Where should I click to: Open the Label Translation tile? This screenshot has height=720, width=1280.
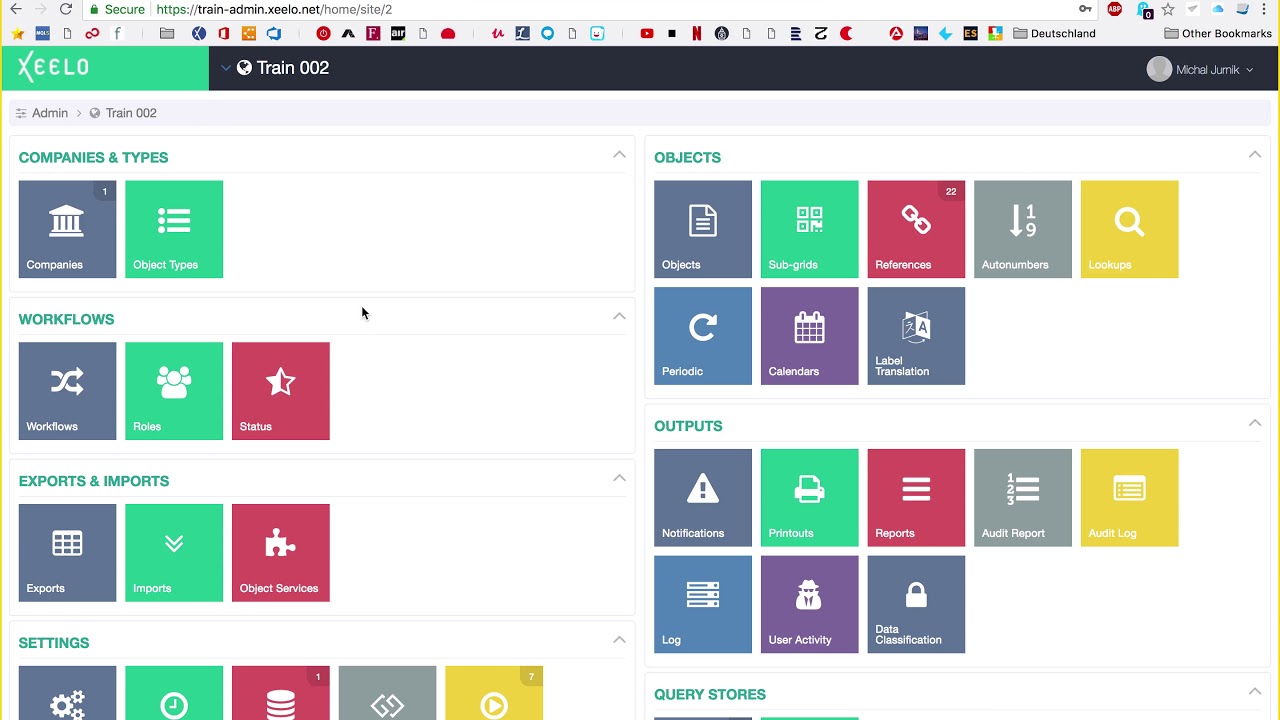click(916, 336)
